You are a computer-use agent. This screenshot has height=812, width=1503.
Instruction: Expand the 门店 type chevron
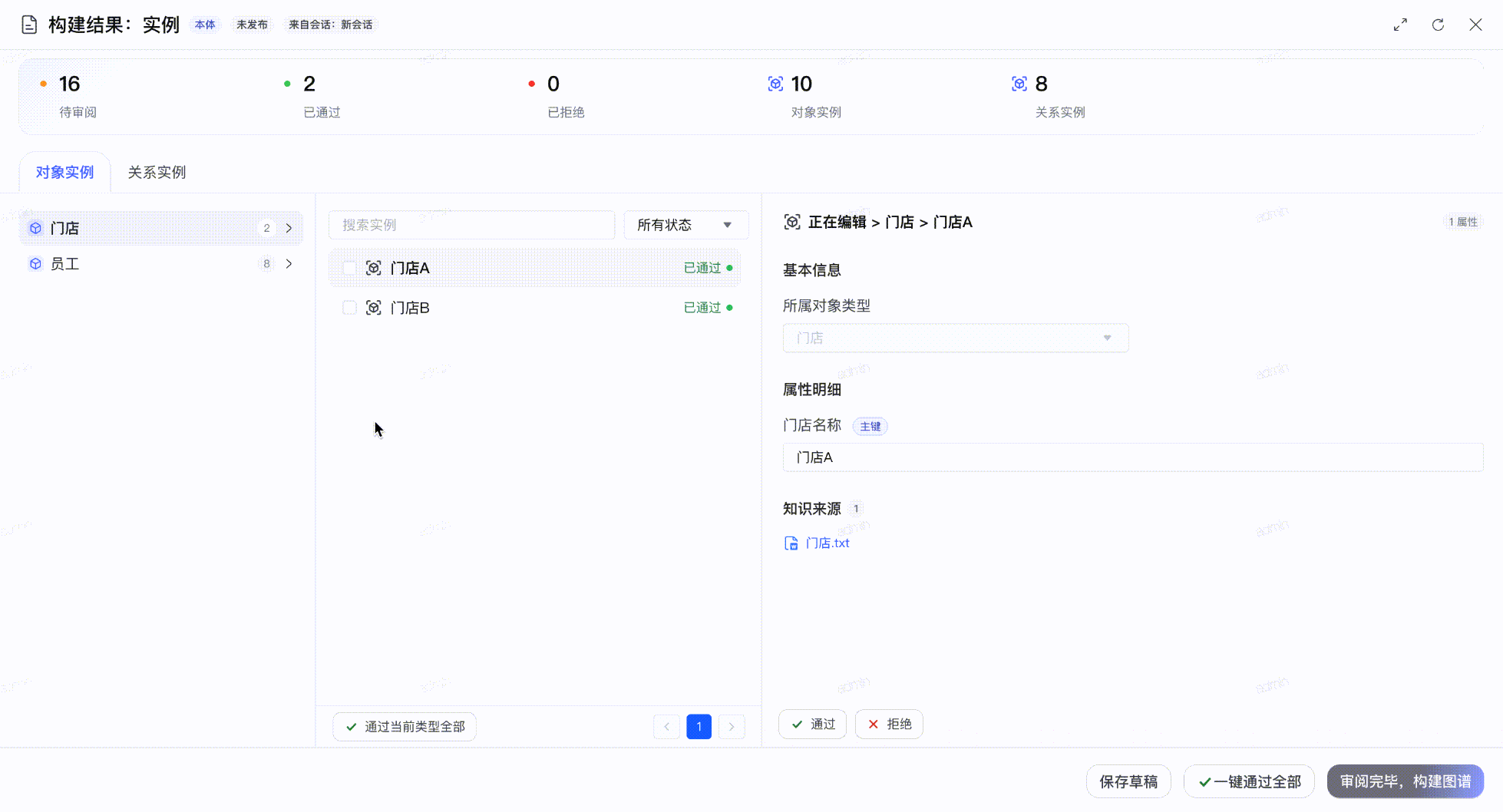[x=289, y=228]
